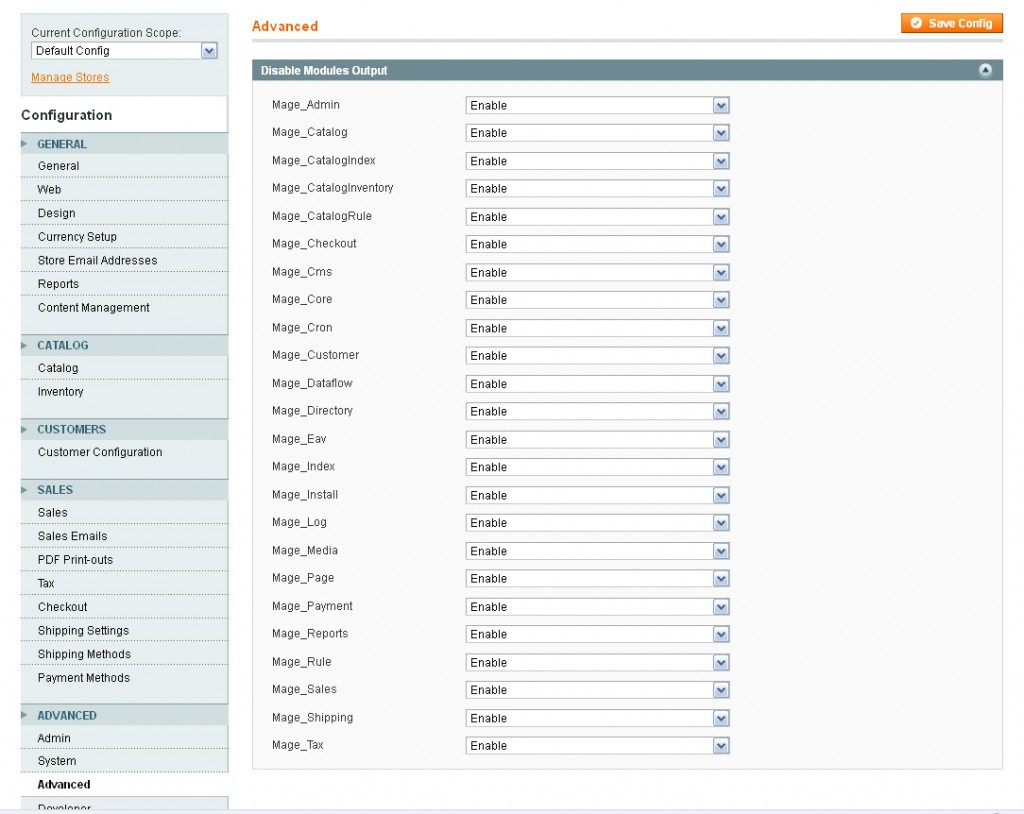The width and height of the screenshot is (1024, 814).
Task: Collapse the ADVANCED sidebar section
Action: coord(124,715)
